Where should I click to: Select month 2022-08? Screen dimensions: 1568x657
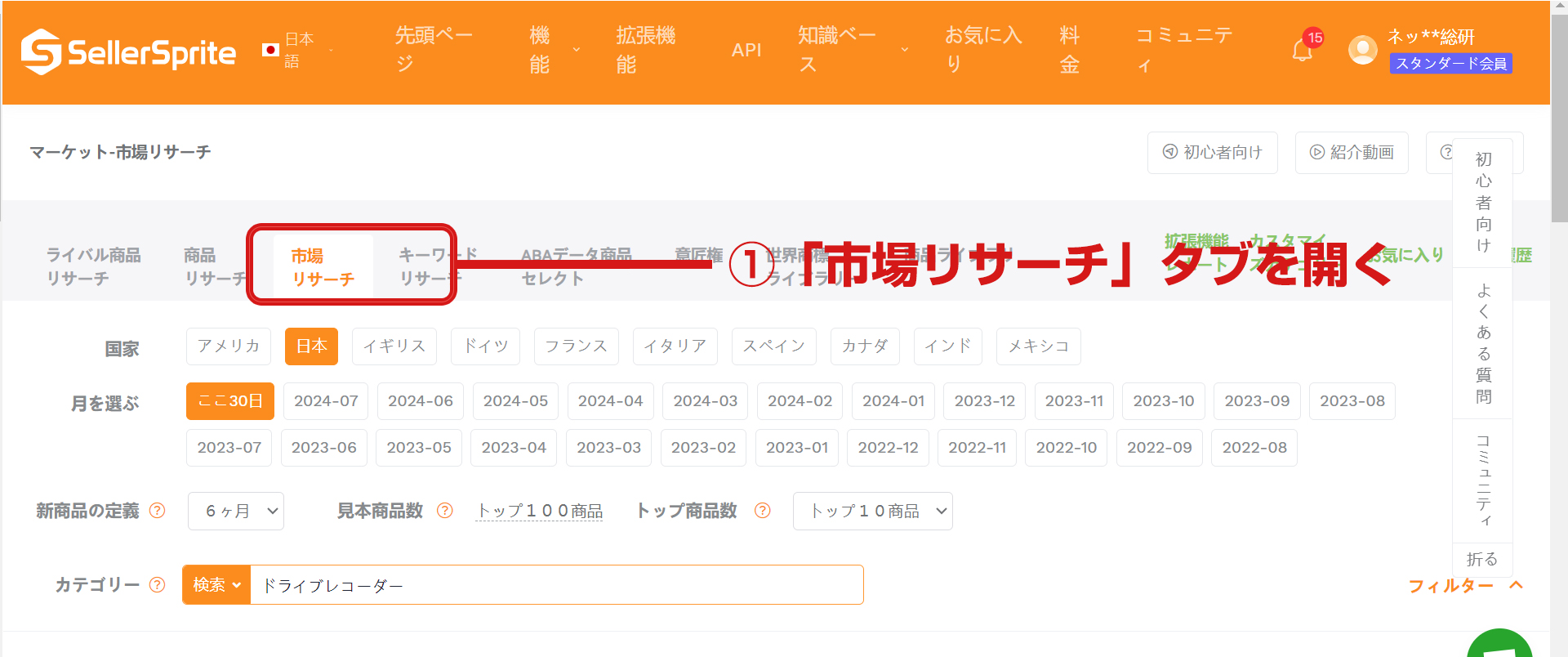[1254, 448]
